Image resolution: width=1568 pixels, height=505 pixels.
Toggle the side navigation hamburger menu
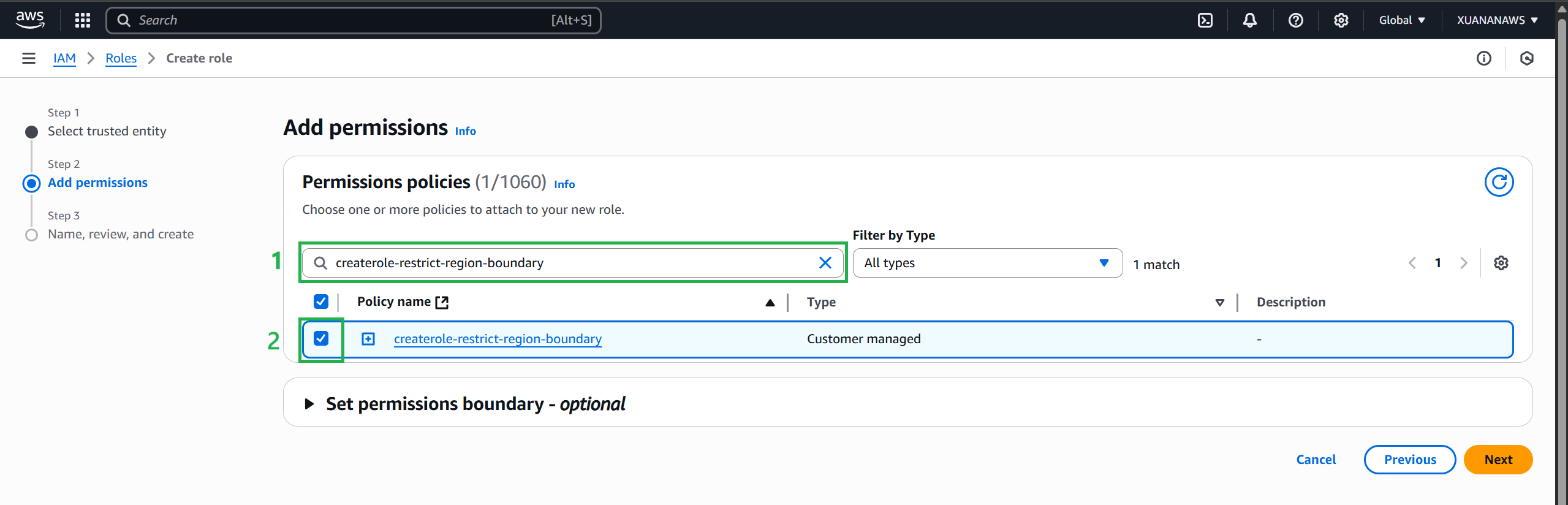point(28,58)
